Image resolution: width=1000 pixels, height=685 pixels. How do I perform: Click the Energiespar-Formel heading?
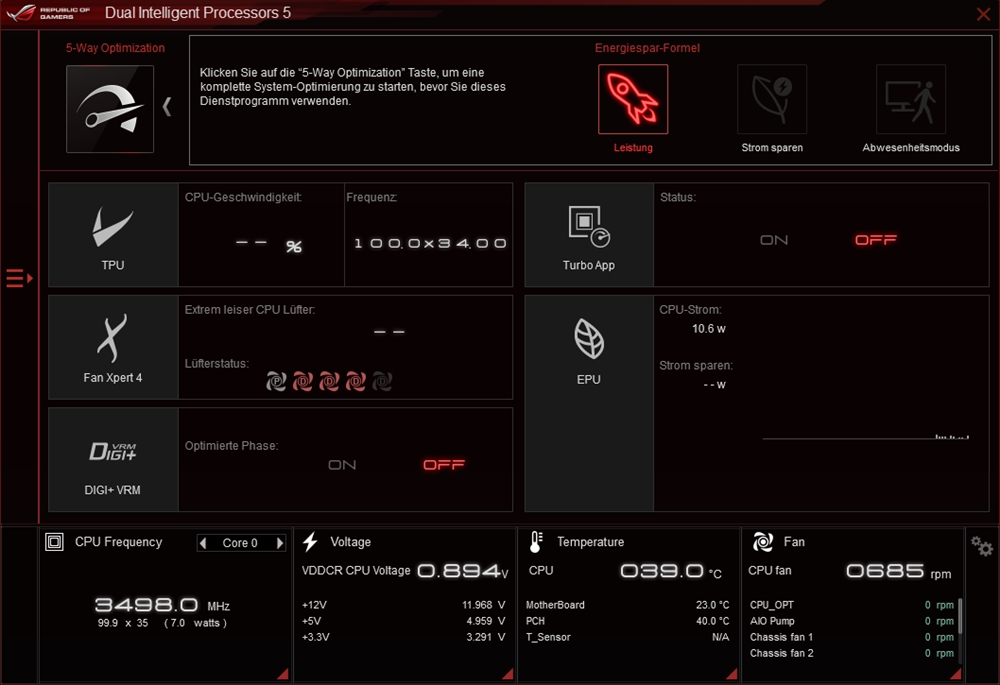[647, 48]
